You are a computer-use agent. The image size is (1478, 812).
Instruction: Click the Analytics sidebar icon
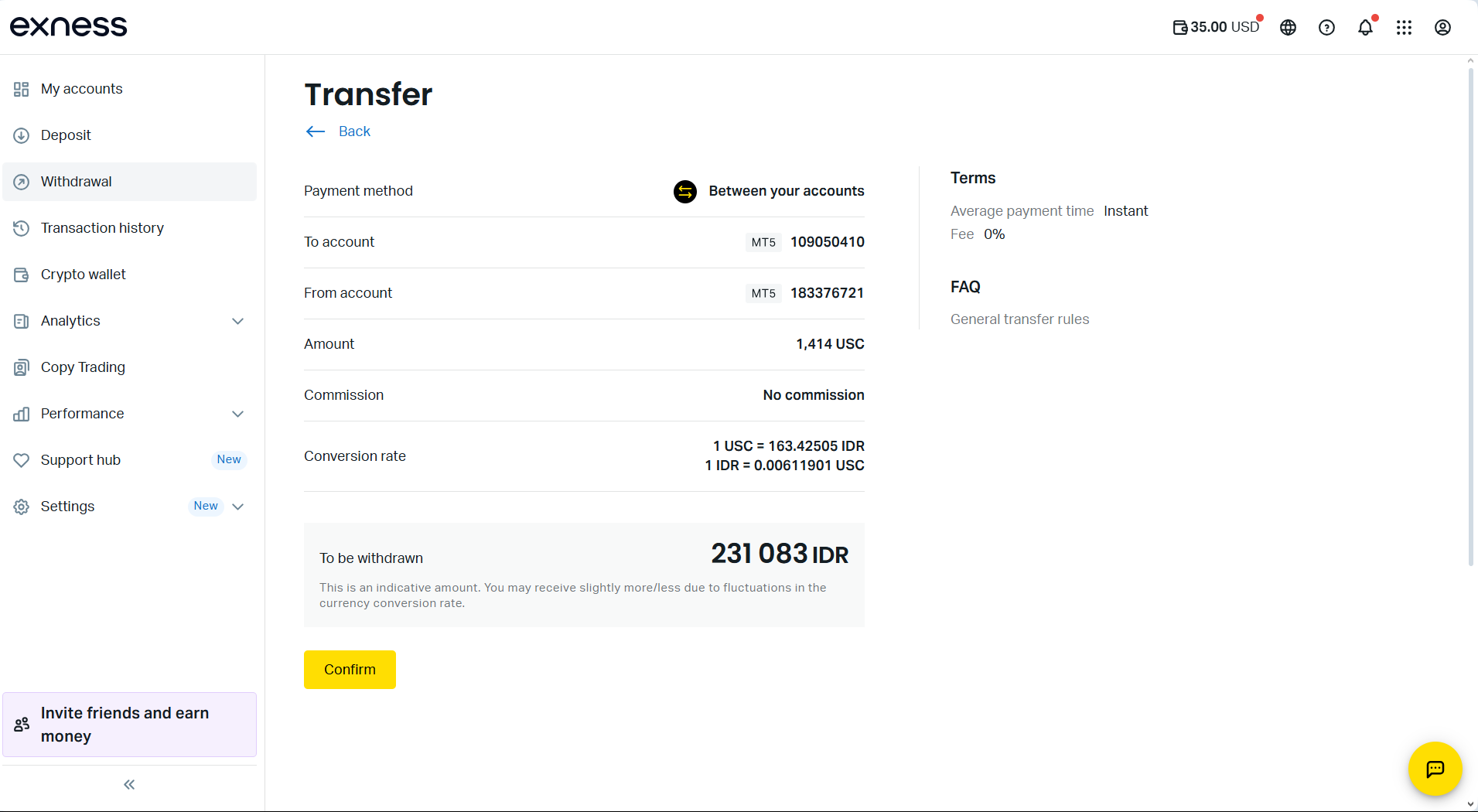21,321
